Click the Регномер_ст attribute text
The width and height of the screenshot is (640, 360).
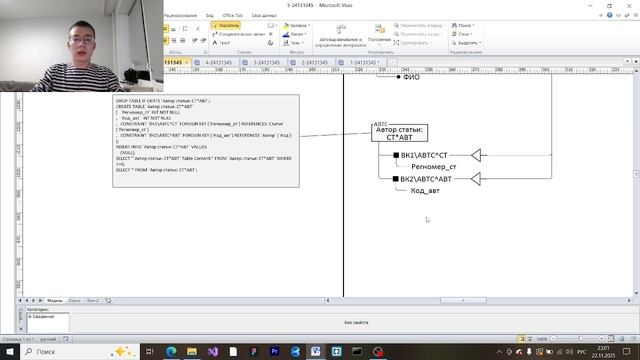(433, 167)
